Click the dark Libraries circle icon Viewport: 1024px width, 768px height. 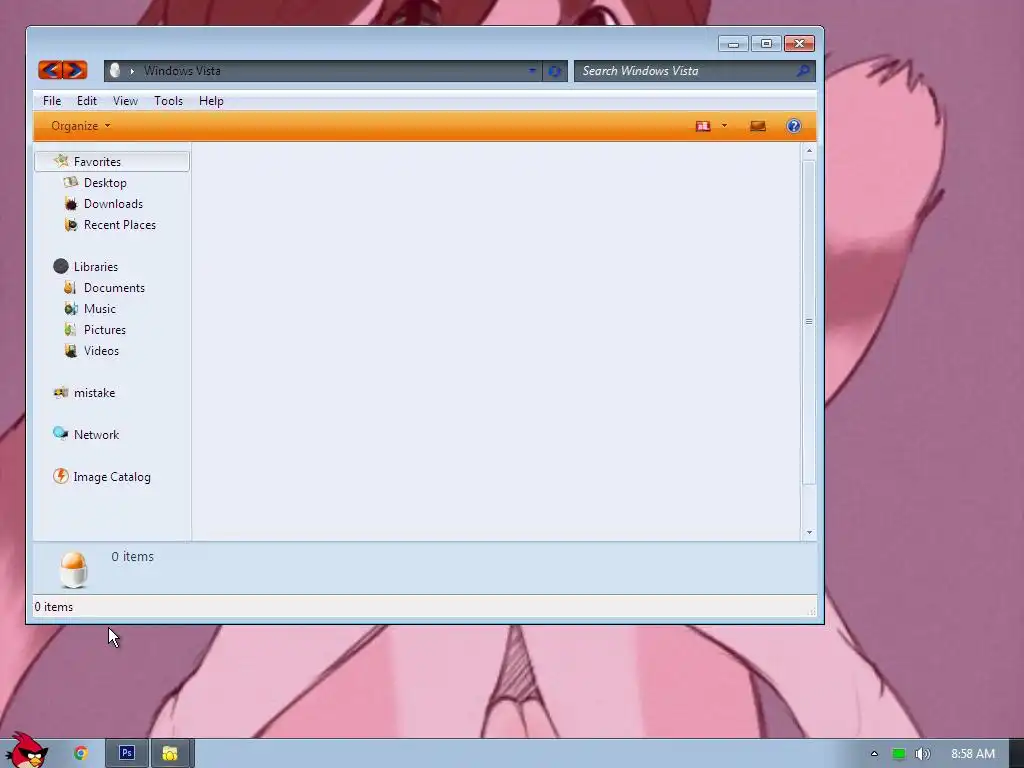coord(61,266)
